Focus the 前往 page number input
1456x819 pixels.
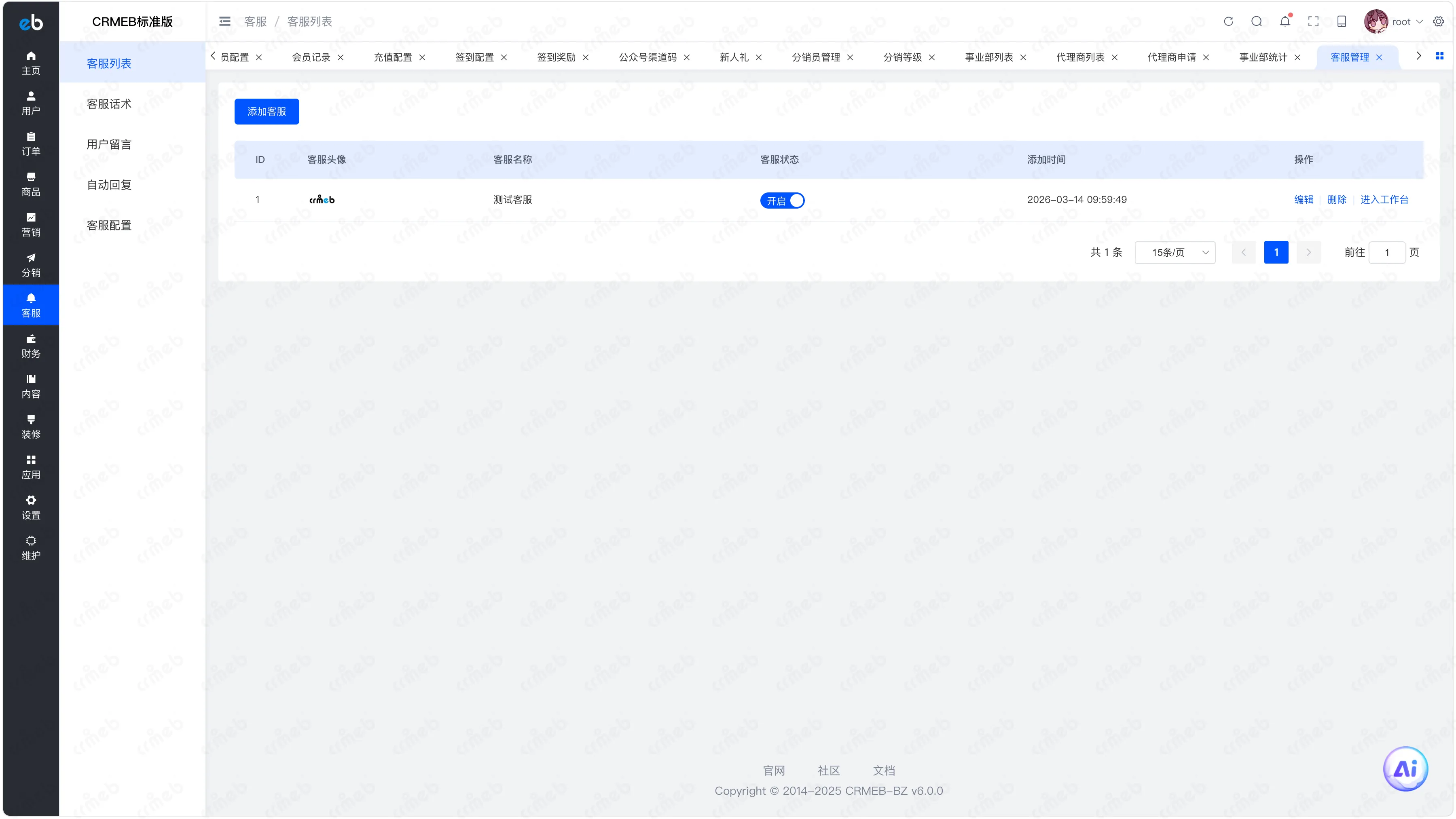pos(1387,253)
